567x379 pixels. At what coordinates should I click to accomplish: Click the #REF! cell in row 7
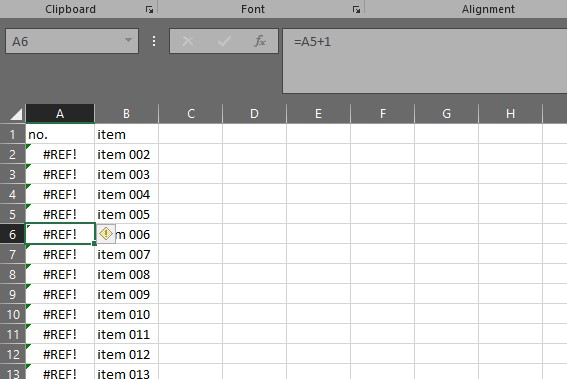pyautogui.click(x=60, y=254)
